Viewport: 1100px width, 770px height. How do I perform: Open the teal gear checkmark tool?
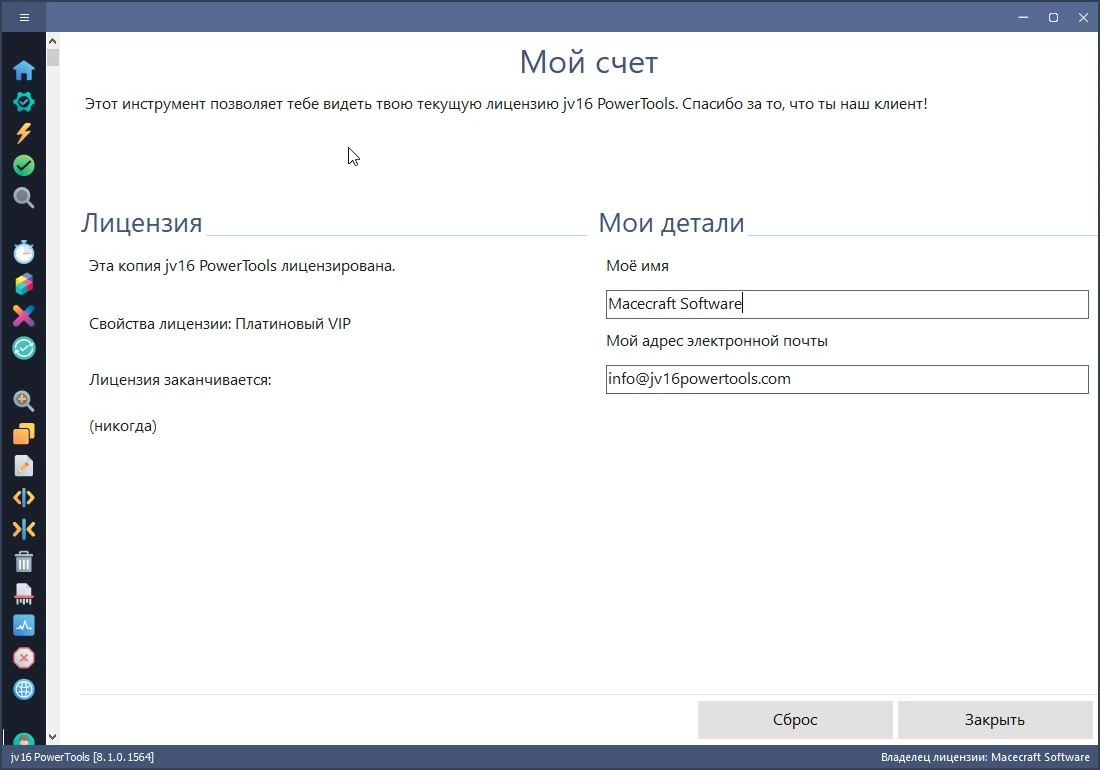point(24,102)
